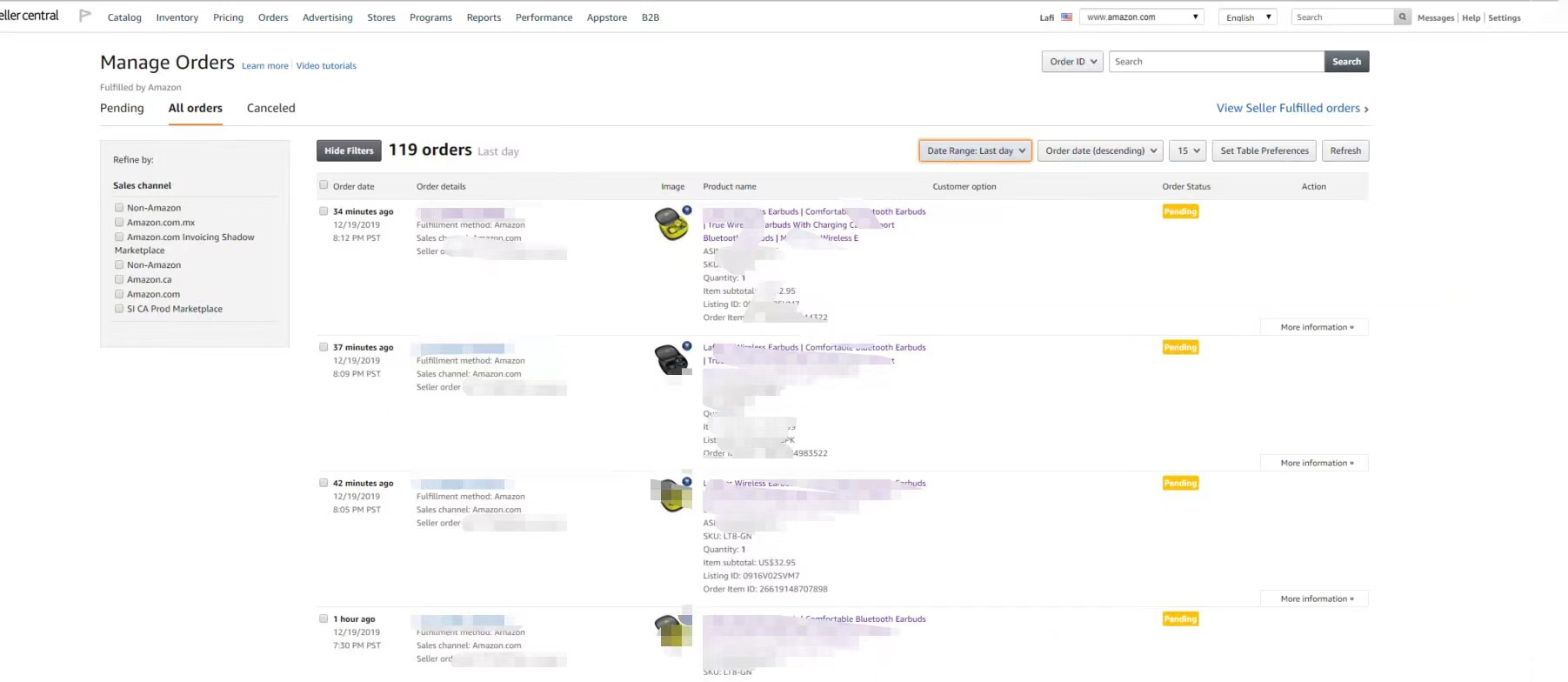
Task: Open the Inventory menu
Action: [x=177, y=17]
